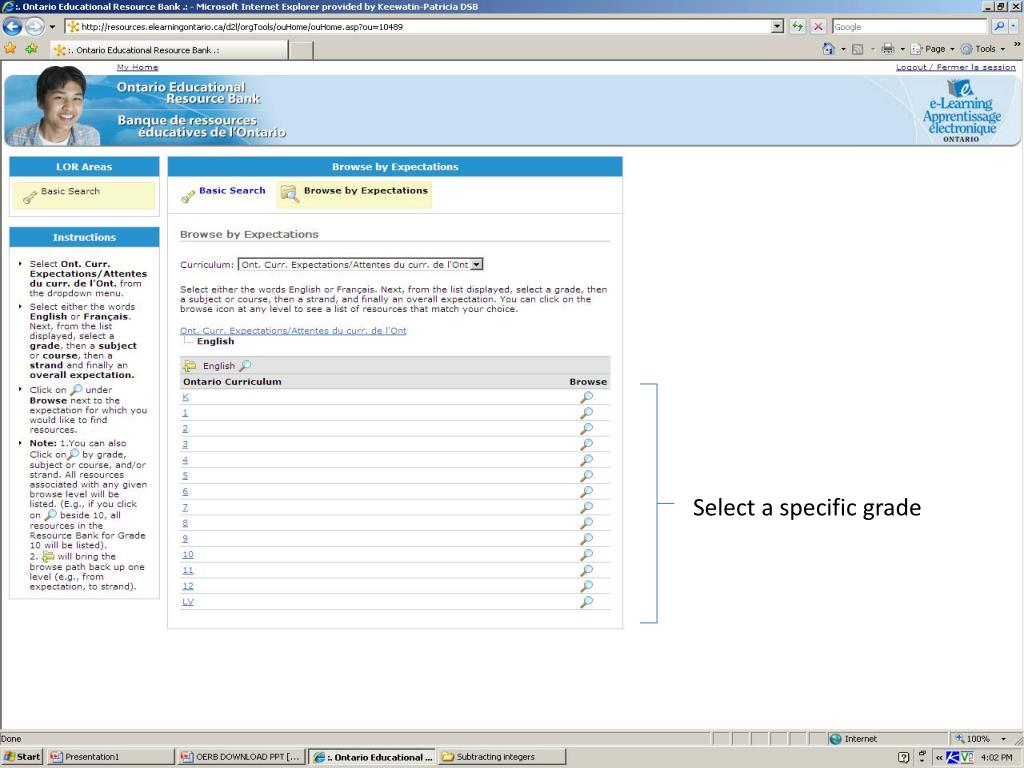Viewport: 1024px width, 768px height.
Task: Click the browse magnifier for grade 2
Action: 586,428
